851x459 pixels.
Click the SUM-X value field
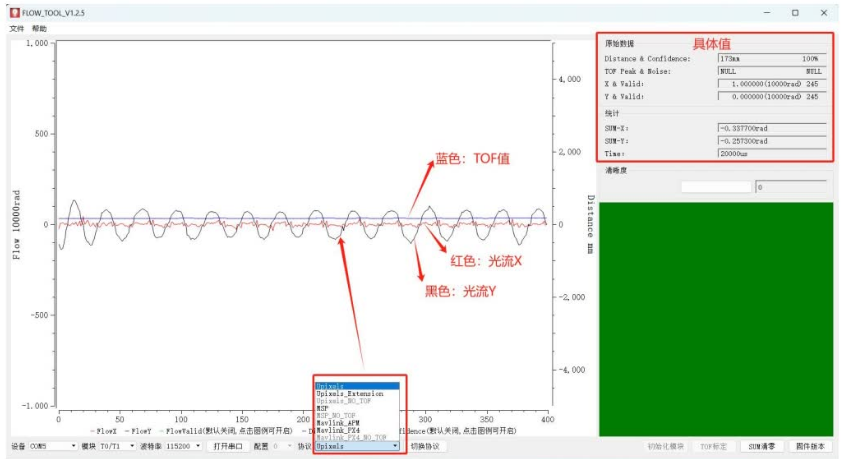click(772, 128)
